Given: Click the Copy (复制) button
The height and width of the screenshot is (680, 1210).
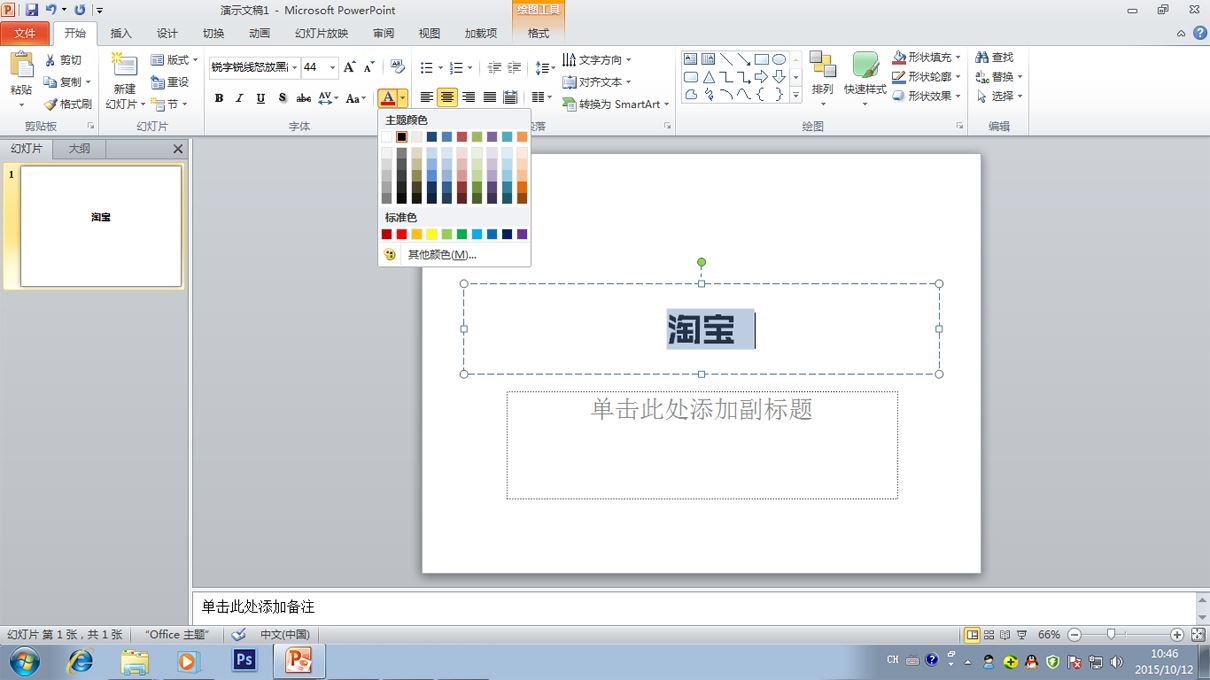Looking at the screenshot, I should click(68, 82).
